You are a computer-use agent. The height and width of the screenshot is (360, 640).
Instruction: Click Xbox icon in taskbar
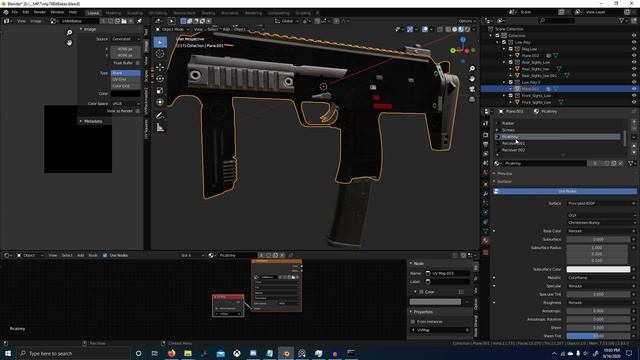click(237, 353)
